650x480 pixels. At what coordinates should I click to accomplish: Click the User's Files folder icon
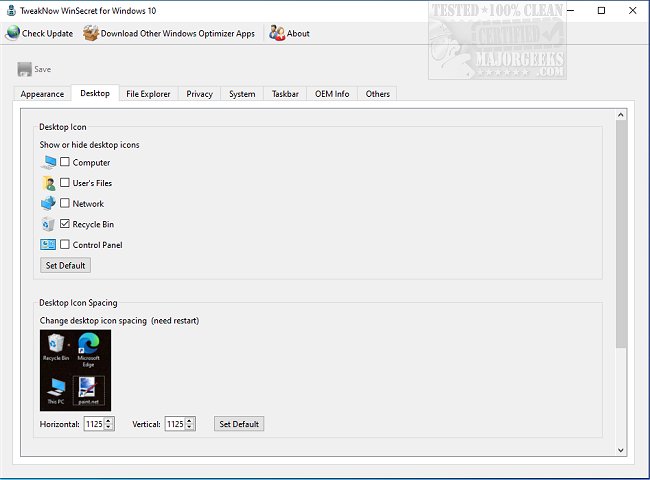tap(48, 183)
